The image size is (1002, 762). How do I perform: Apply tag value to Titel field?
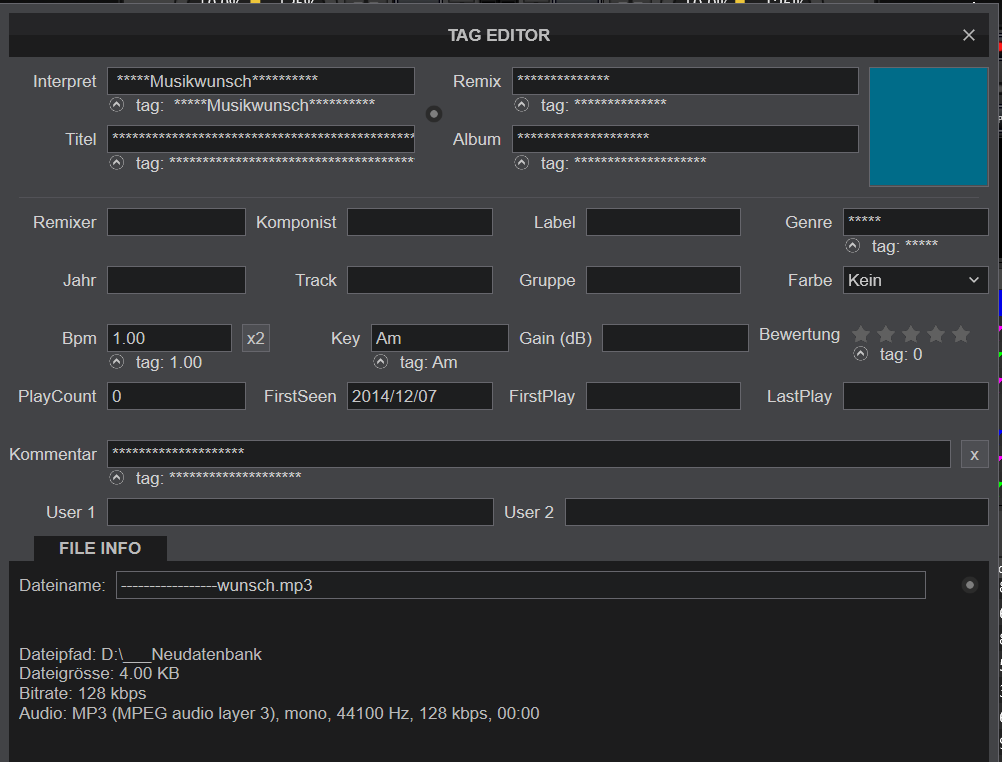pos(116,162)
